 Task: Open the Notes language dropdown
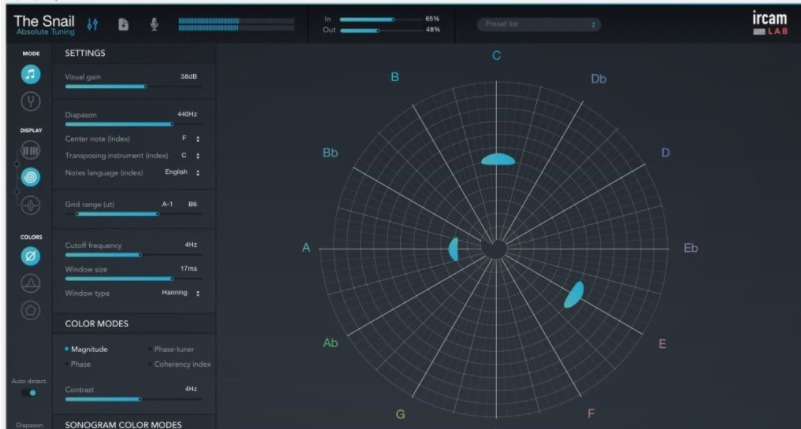(182, 173)
